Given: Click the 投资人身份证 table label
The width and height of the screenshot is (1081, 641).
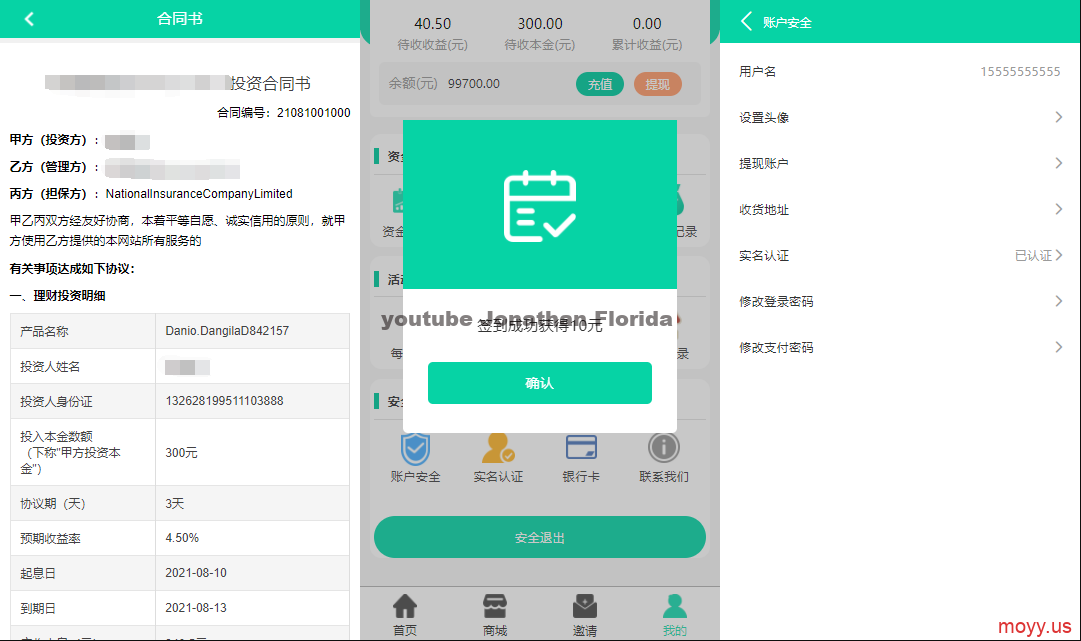Looking at the screenshot, I should tap(57, 401).
